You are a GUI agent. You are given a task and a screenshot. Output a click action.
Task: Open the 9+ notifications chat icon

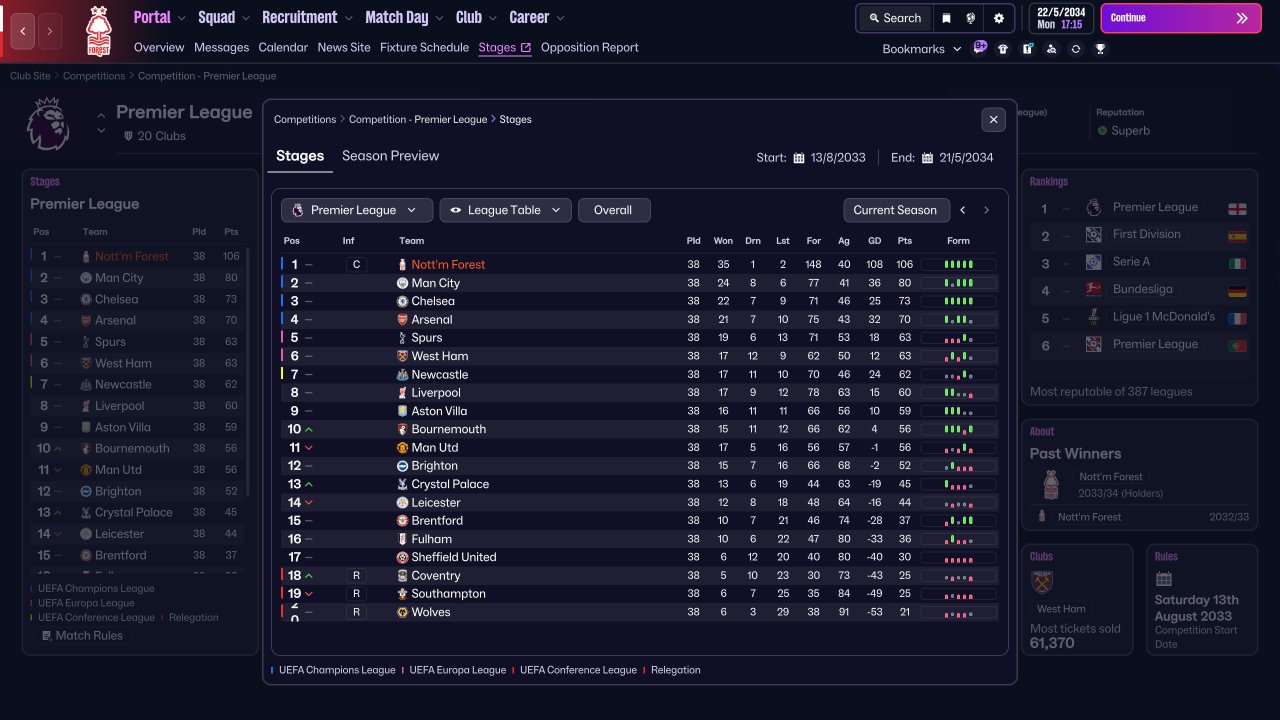tap(980, 48)
